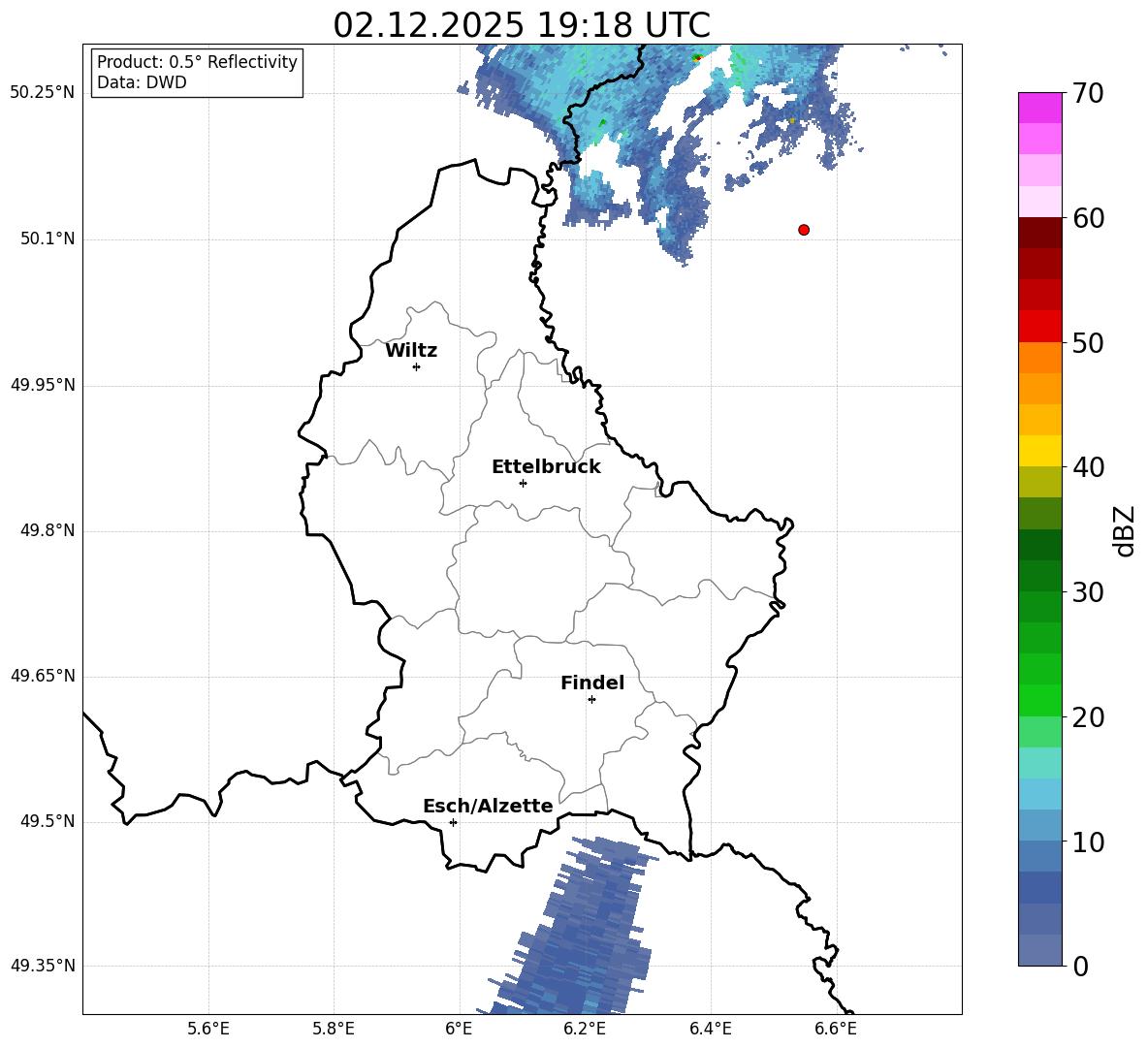Click the red dot radar marker
This screenshot has width=1148, height=1048.
tap(804, 230)
